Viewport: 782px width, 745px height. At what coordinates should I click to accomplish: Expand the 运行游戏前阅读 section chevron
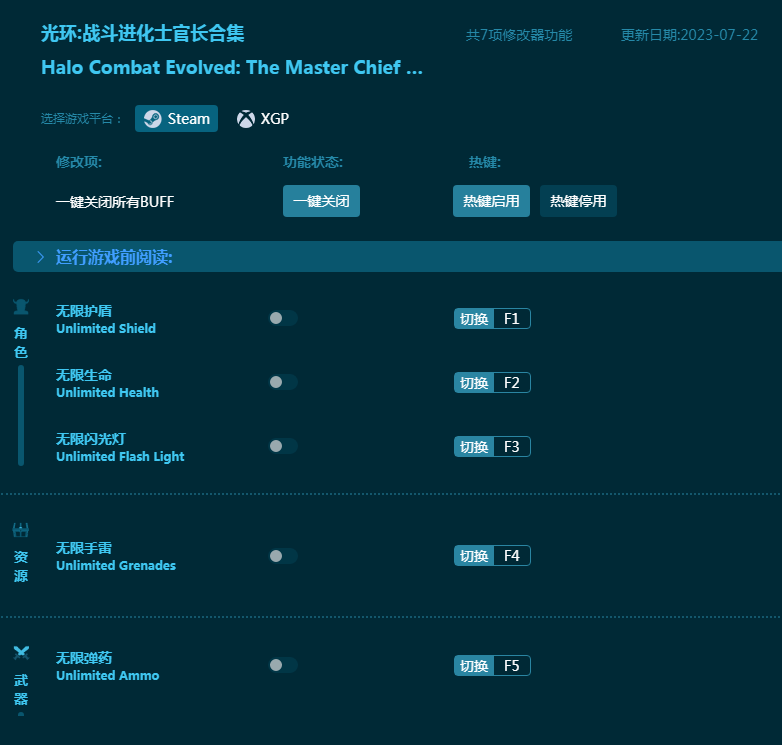pyautogui.click(x=40, y=257)
